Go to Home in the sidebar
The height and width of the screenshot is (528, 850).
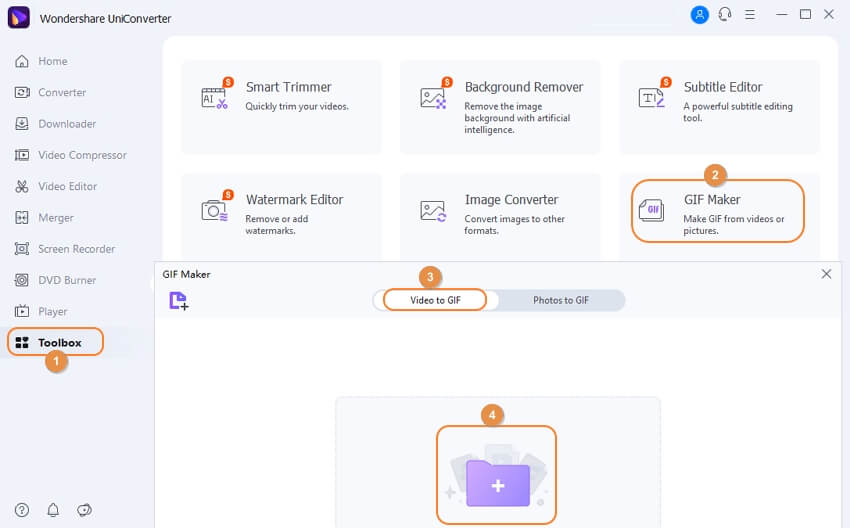(x=53, y=61)
